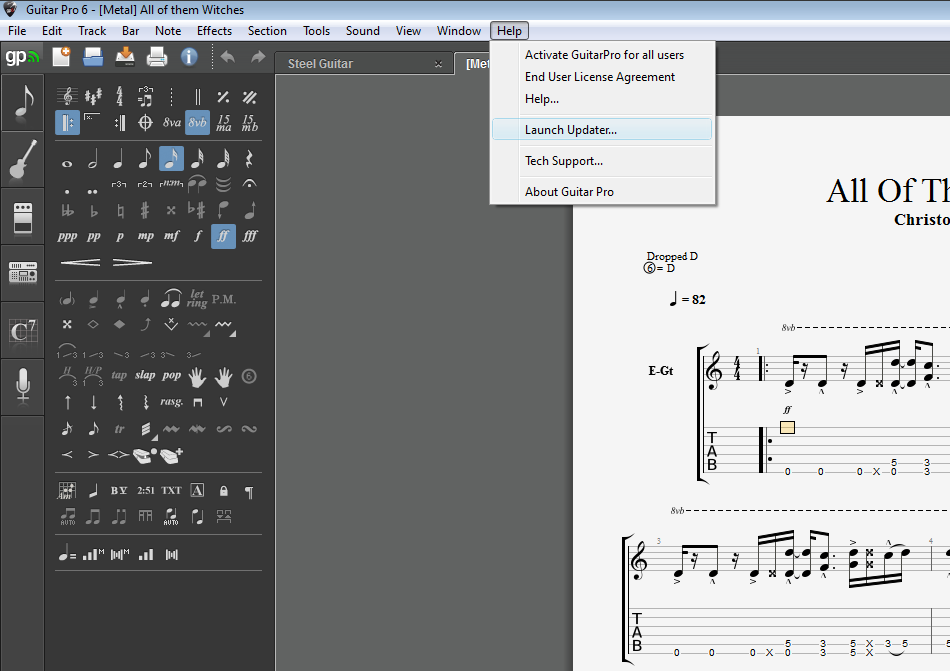This screenshot has width=950, height=671.
Task: Open the Effects menu
Action: click(x=214, y=30)
